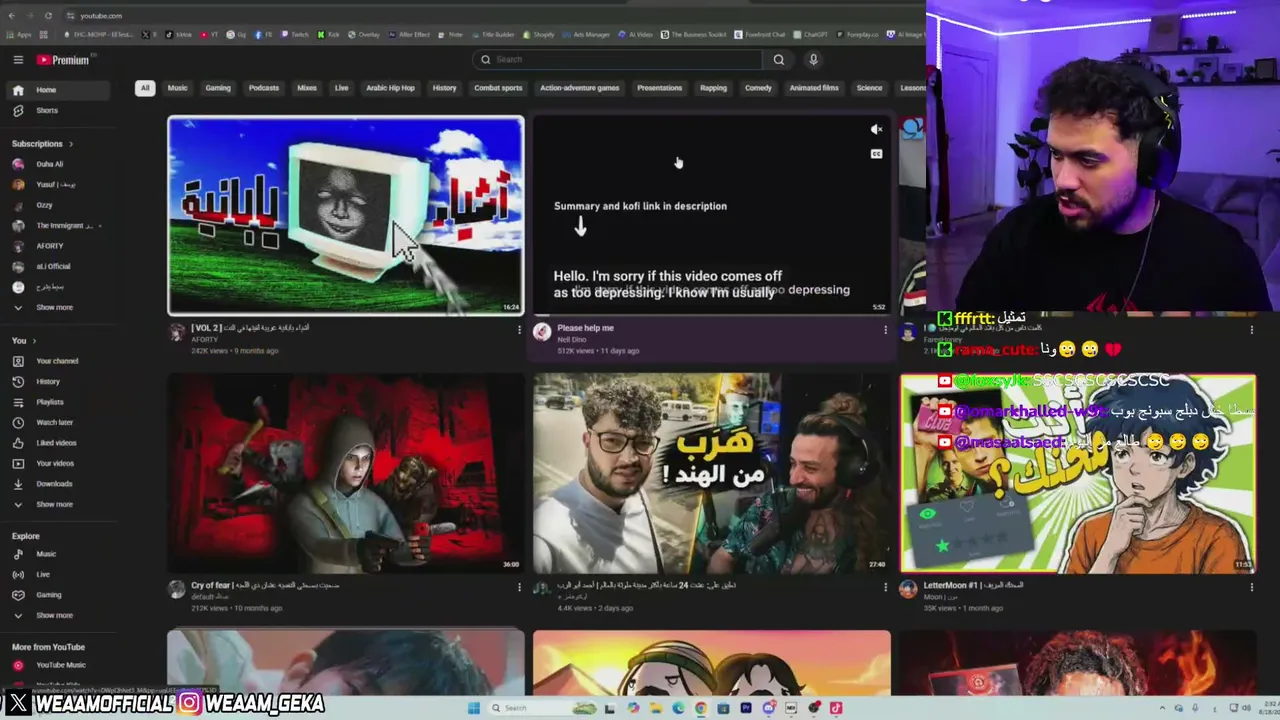Open the You section heading
Screen dimensions: 1280x720
tap(24, 341)
